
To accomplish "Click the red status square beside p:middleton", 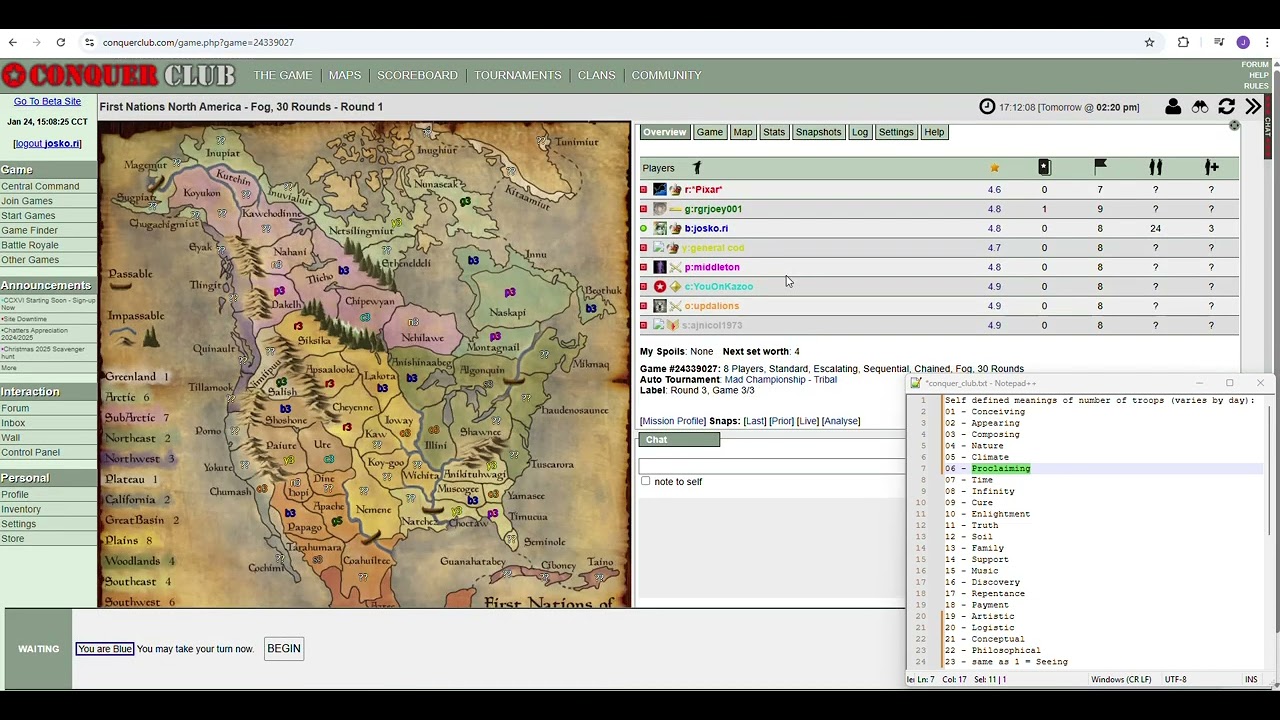I will (643, 267).
